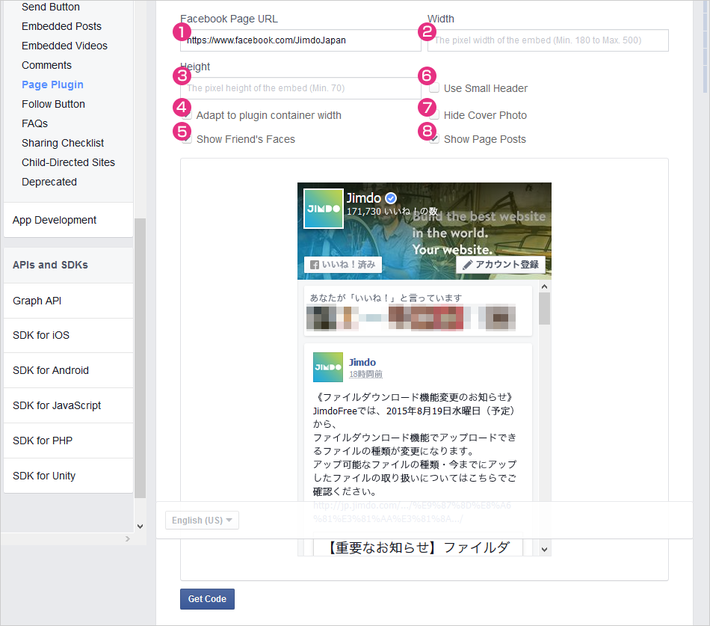This screenshot has width=710, height=626.
Task: Click the preview scrollbar's down arrow
Action: 544,549
